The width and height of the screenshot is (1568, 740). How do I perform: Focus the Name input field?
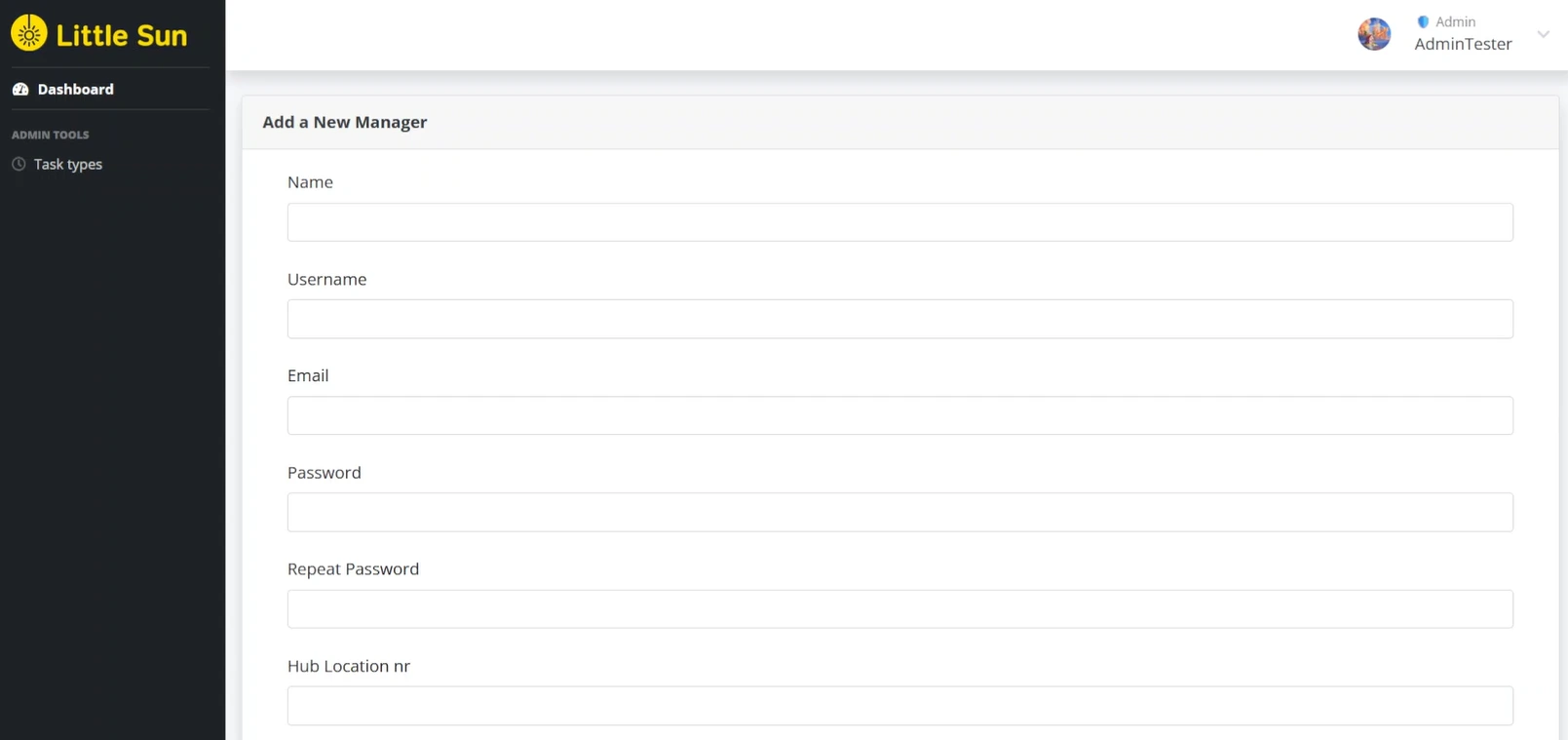point(899,222)
